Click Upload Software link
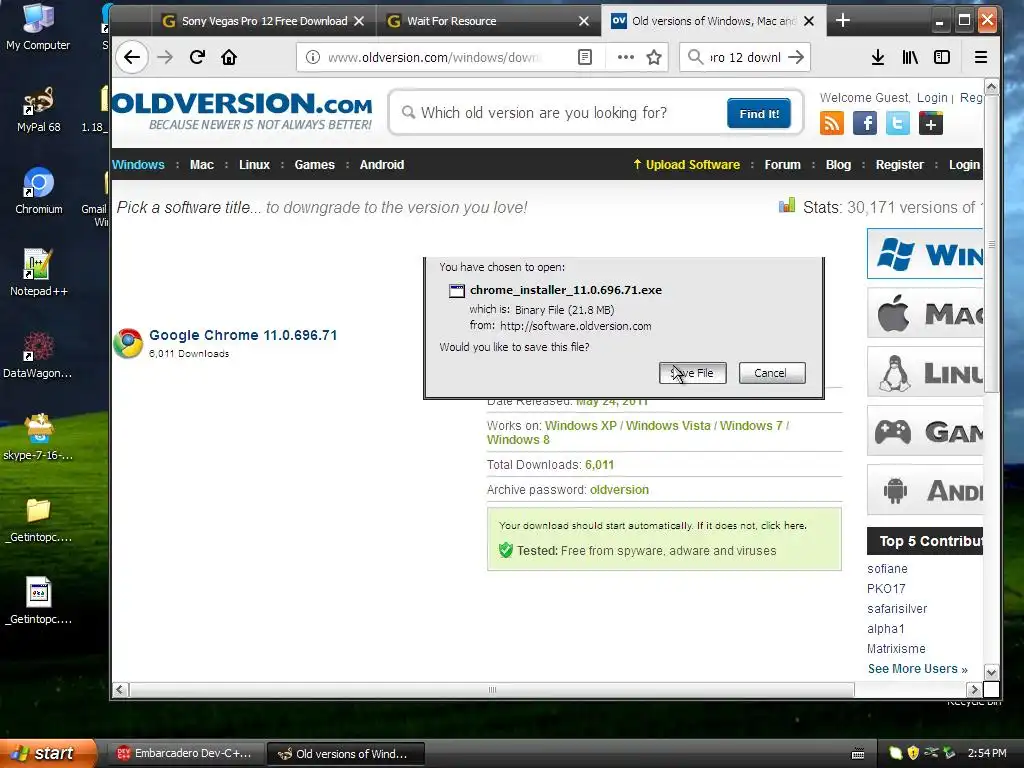The image size is (1024, 768). click(686, 165)
